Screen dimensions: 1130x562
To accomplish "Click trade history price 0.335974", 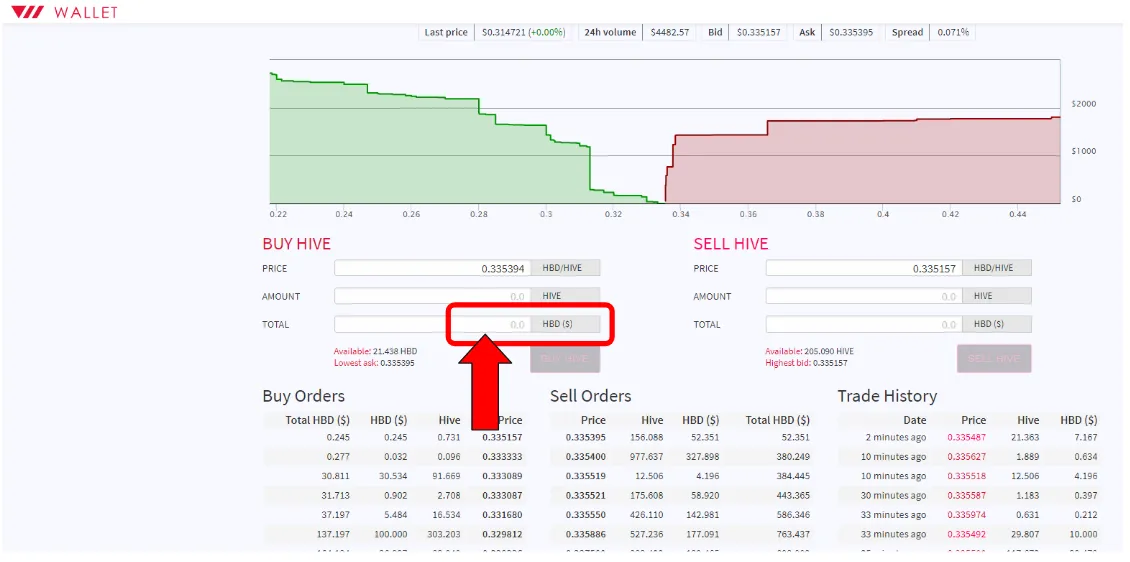I will coord(966,515).
